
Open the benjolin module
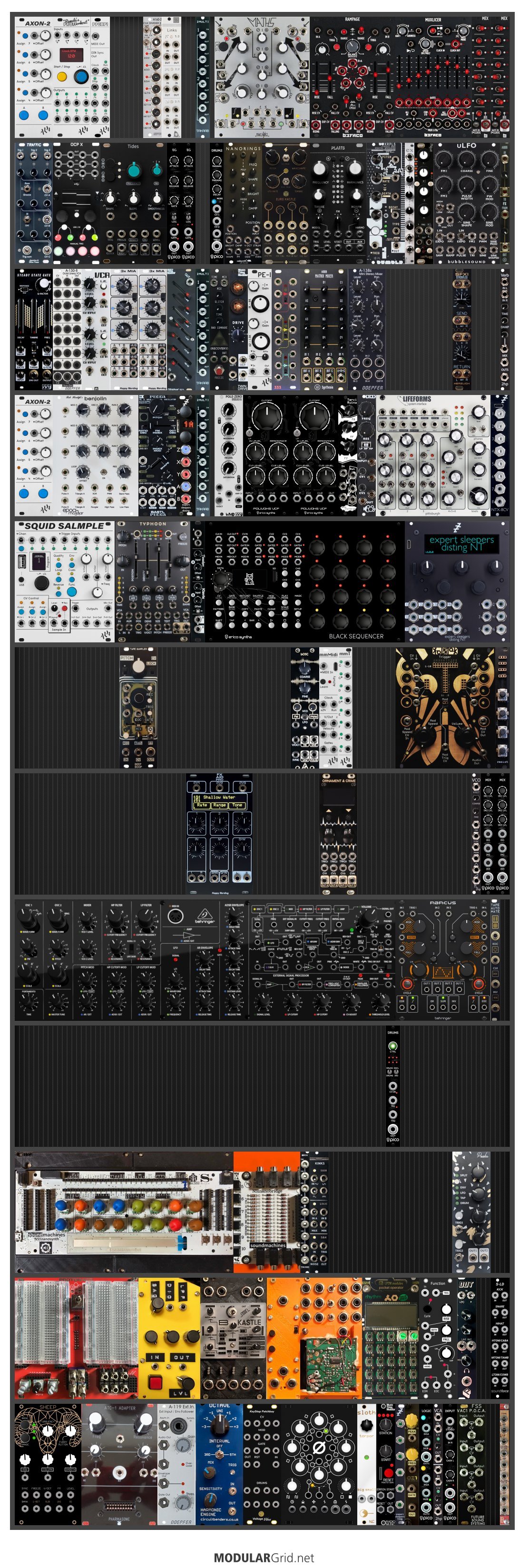pos(95,455)
